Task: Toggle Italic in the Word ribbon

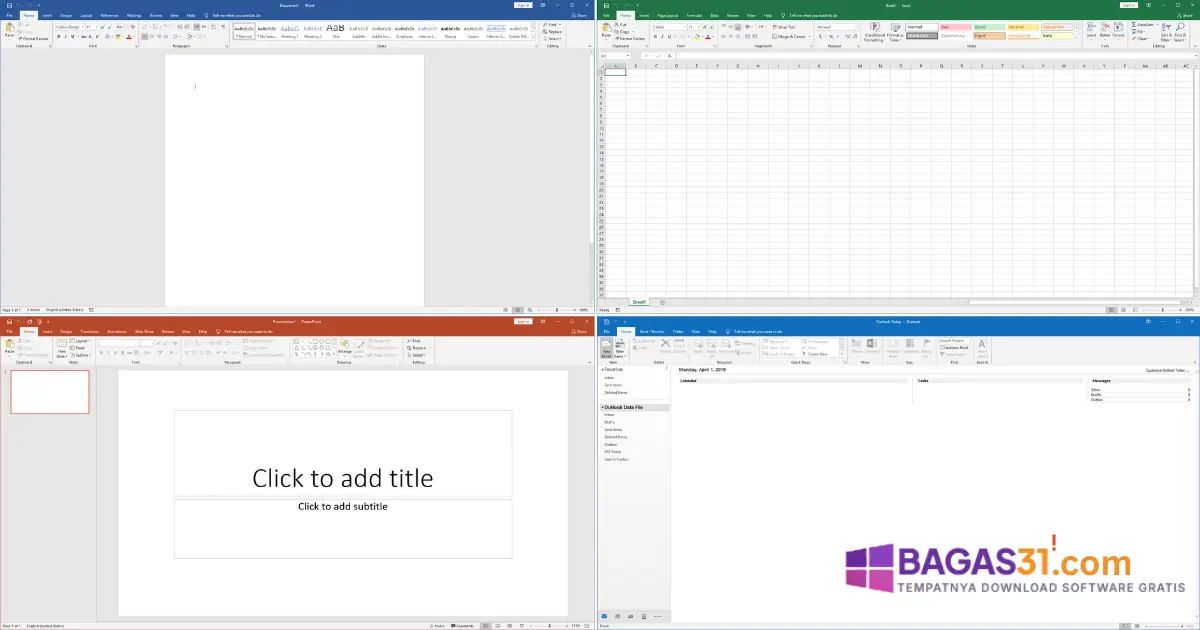Action: point(65,36)
